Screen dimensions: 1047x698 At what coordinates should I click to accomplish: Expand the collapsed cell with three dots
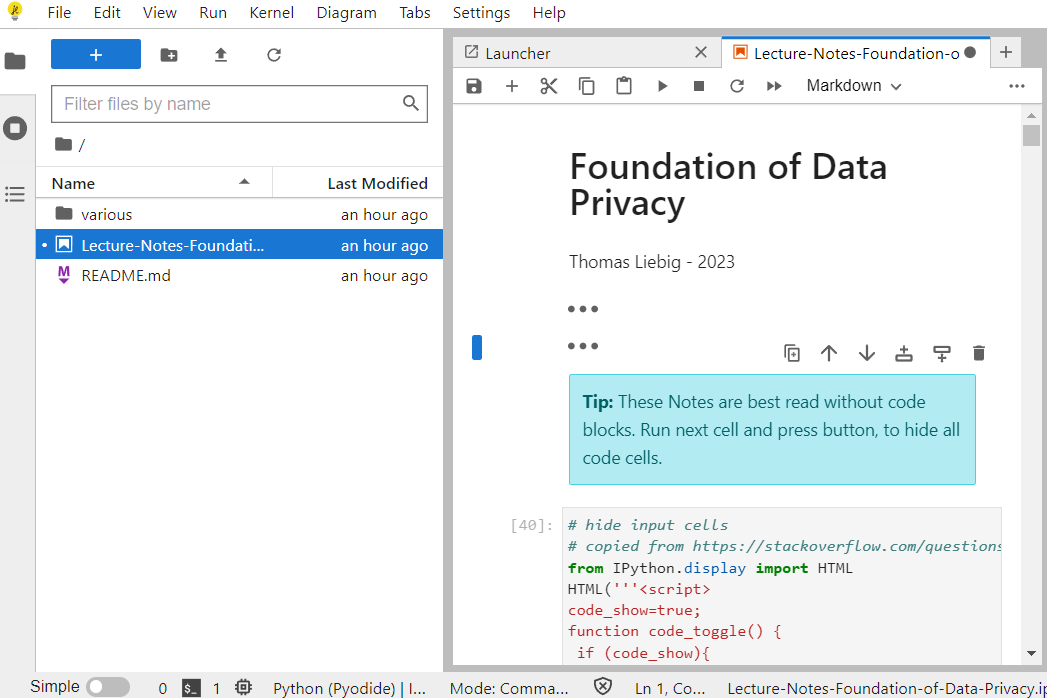tap(583, 346)
